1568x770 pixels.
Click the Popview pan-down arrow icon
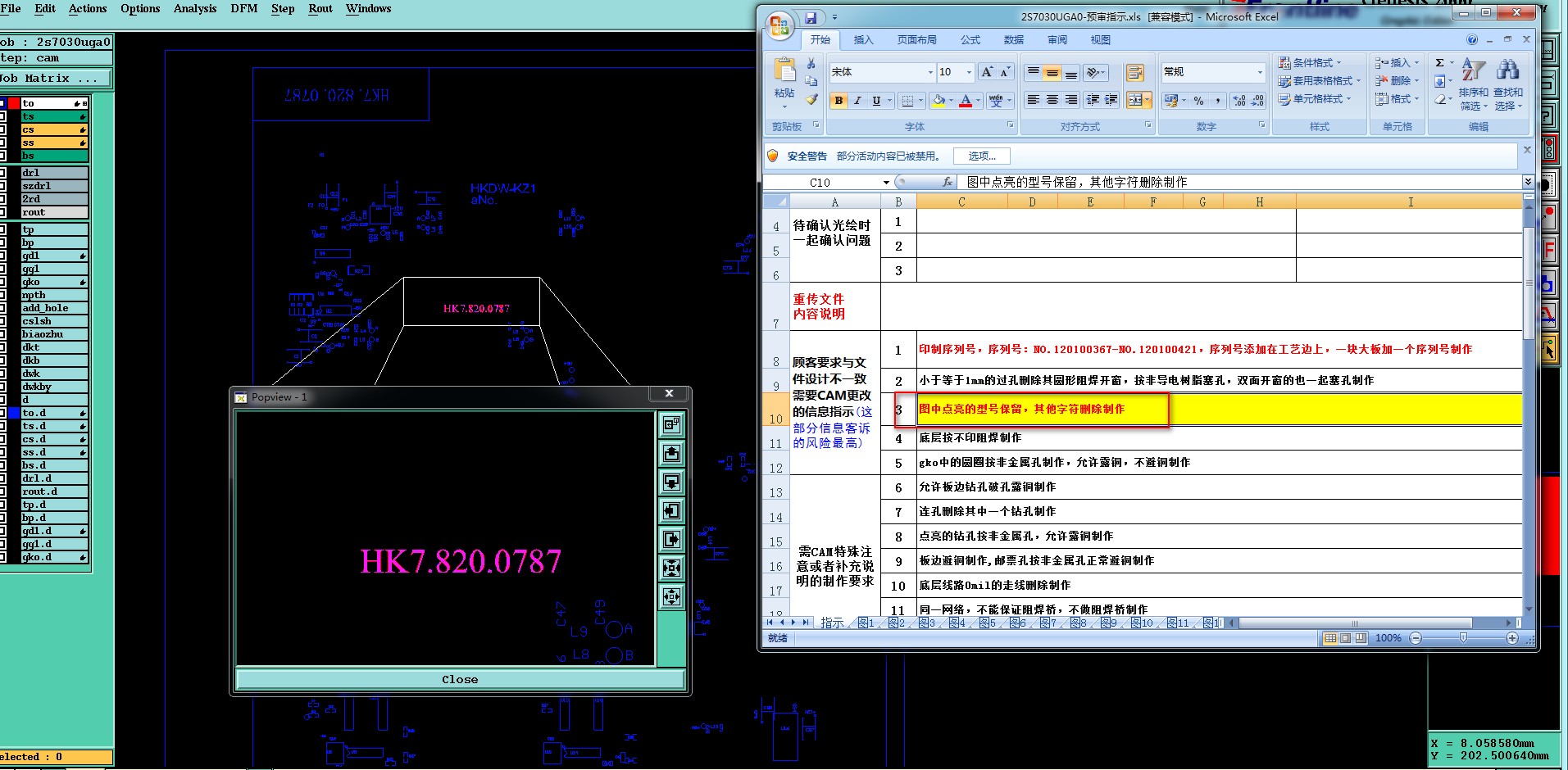pos(671,482)
